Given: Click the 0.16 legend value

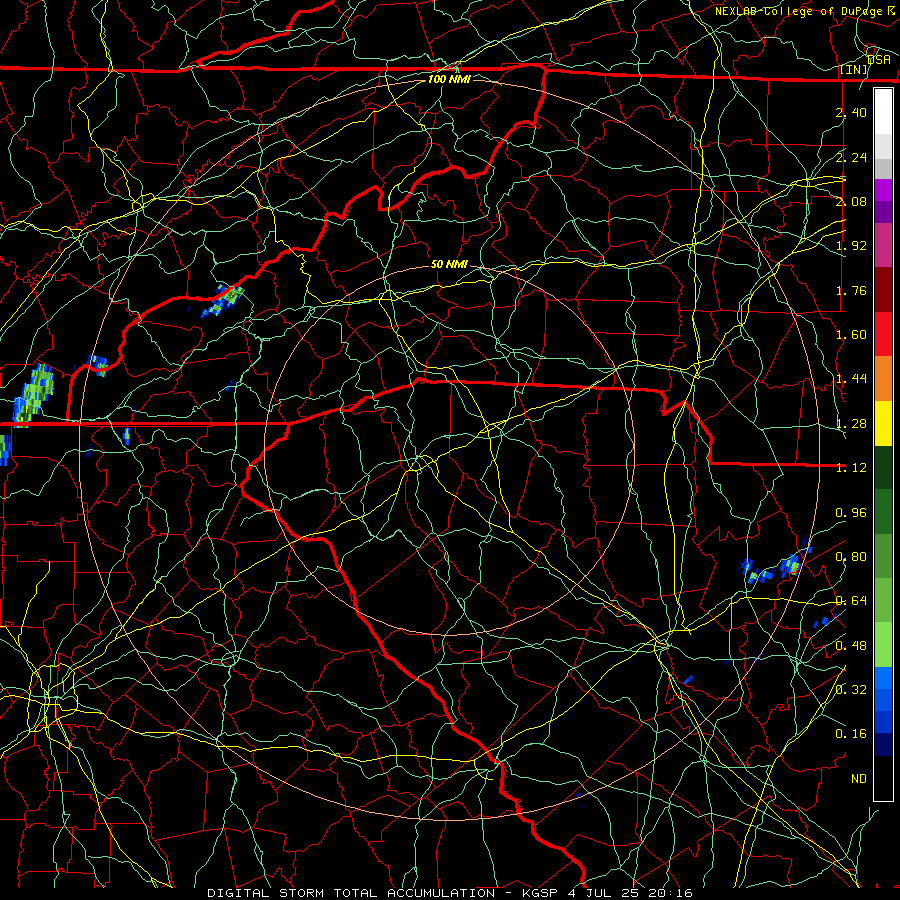Looking at the screenshot, I should pyautogui.click(x=851, y=734).
